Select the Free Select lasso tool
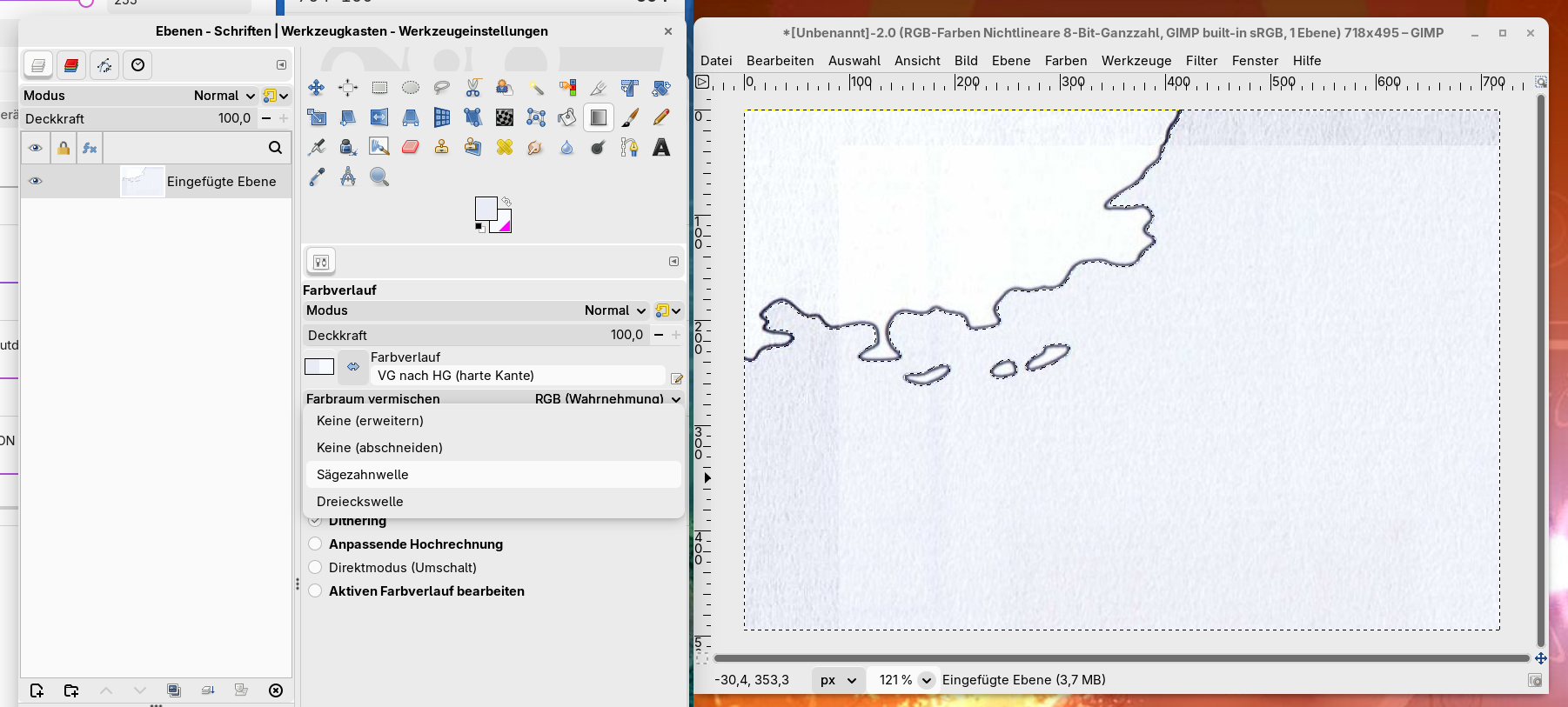1568x707 pixels. click(x=442, y=87)
